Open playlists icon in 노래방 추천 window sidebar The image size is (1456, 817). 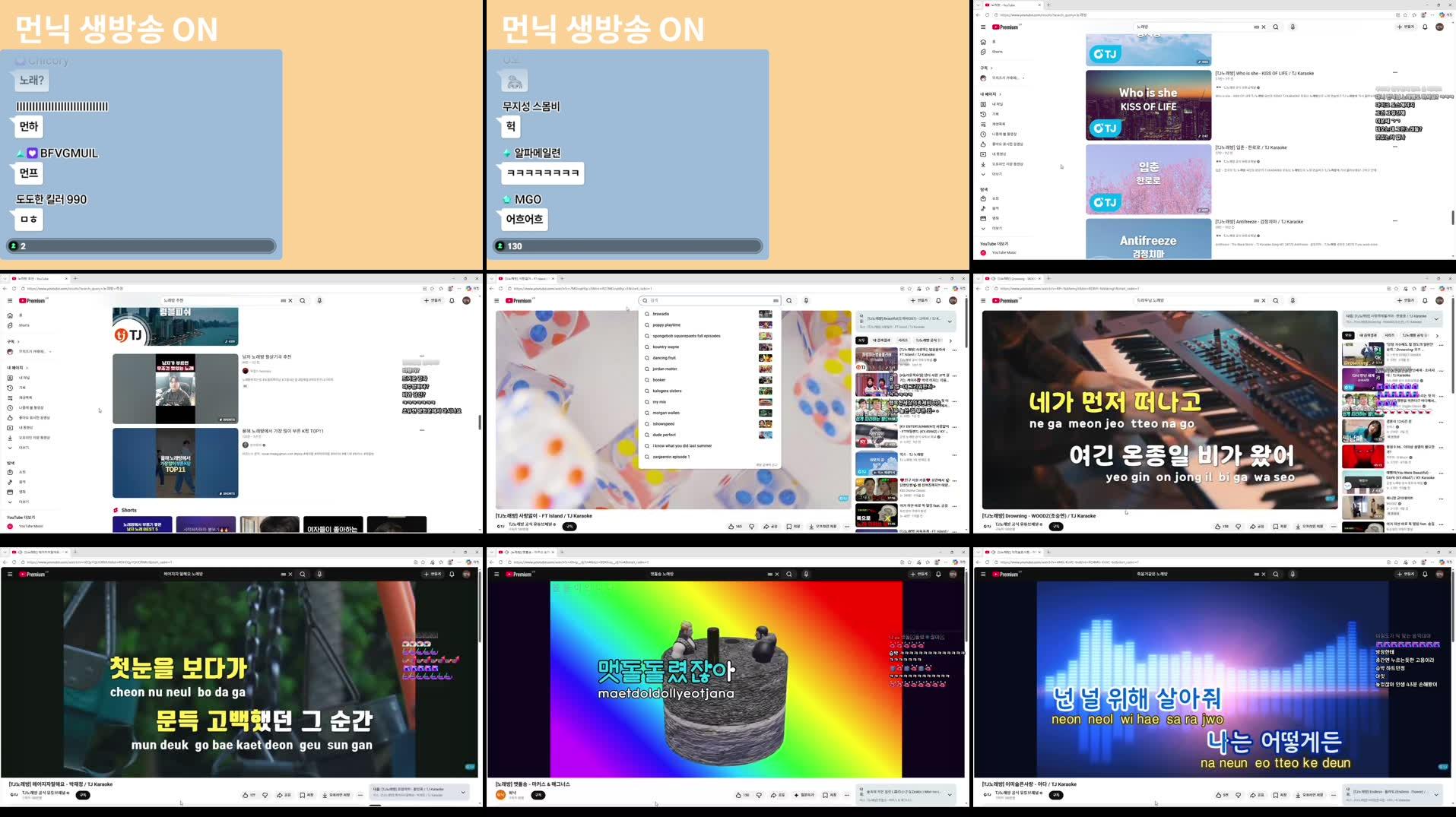click(10, 397)
